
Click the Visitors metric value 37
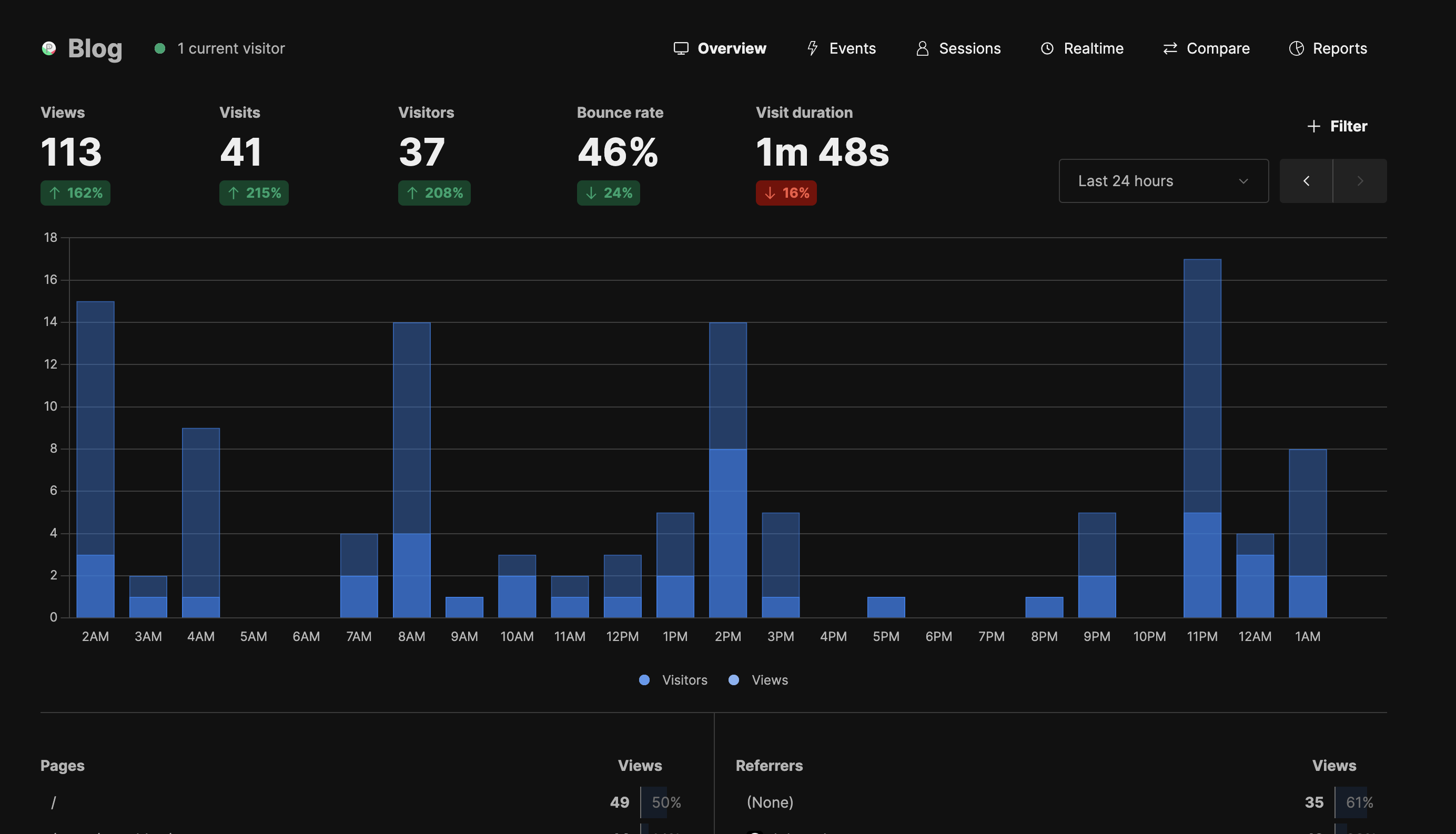pos(421,152)
